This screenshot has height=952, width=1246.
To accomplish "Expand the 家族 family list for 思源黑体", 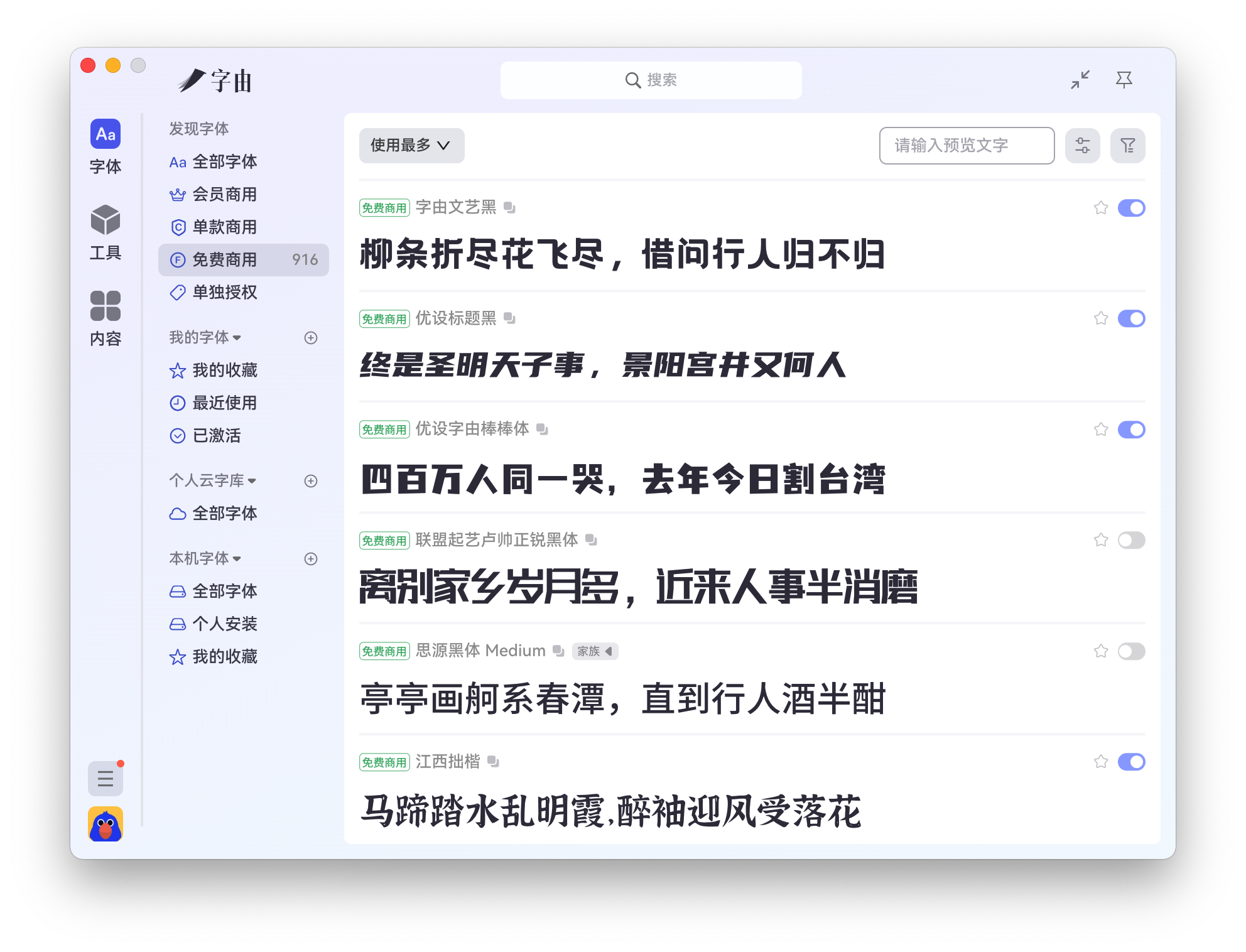I will point(595,651).
